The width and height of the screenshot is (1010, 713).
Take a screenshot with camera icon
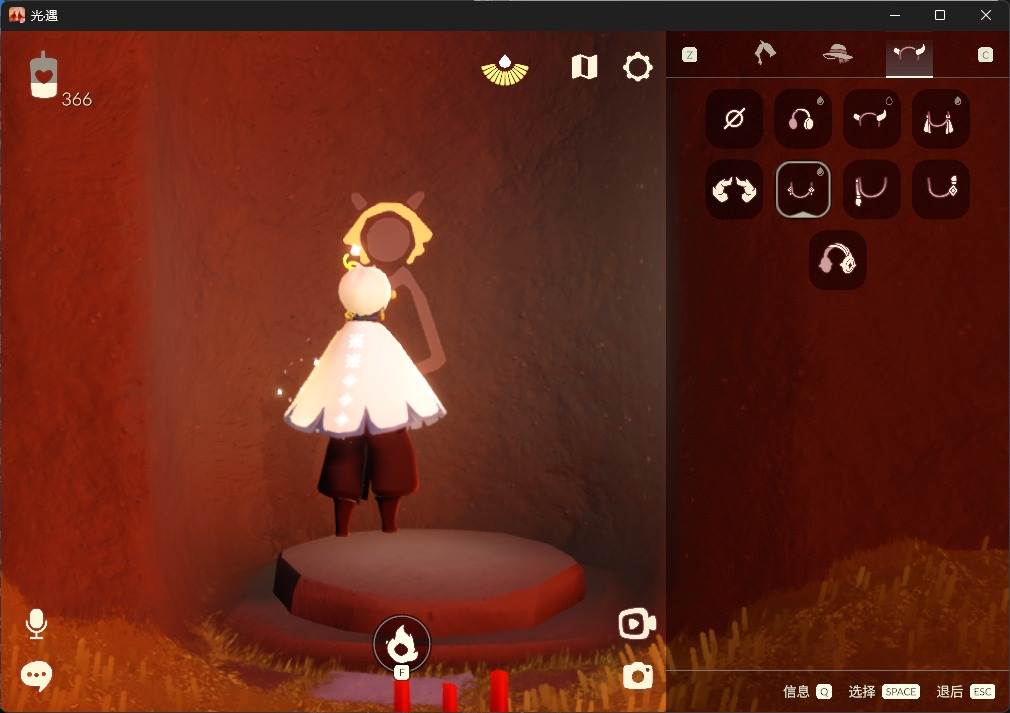(x=638, y=676)
